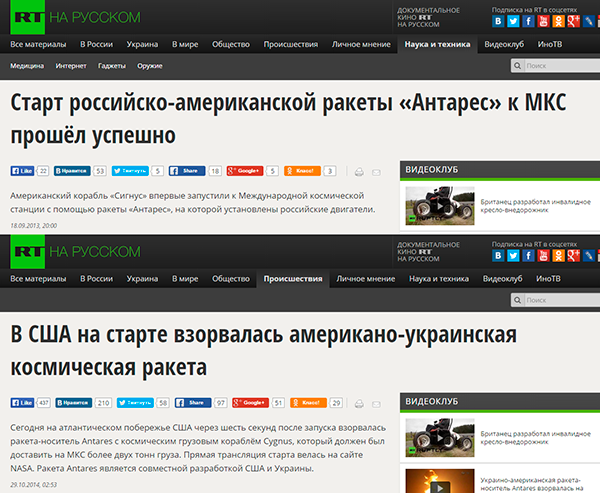Click Facebook Share button beside count 97
Viewport: 600px width, 493px height.
(193, 403)
